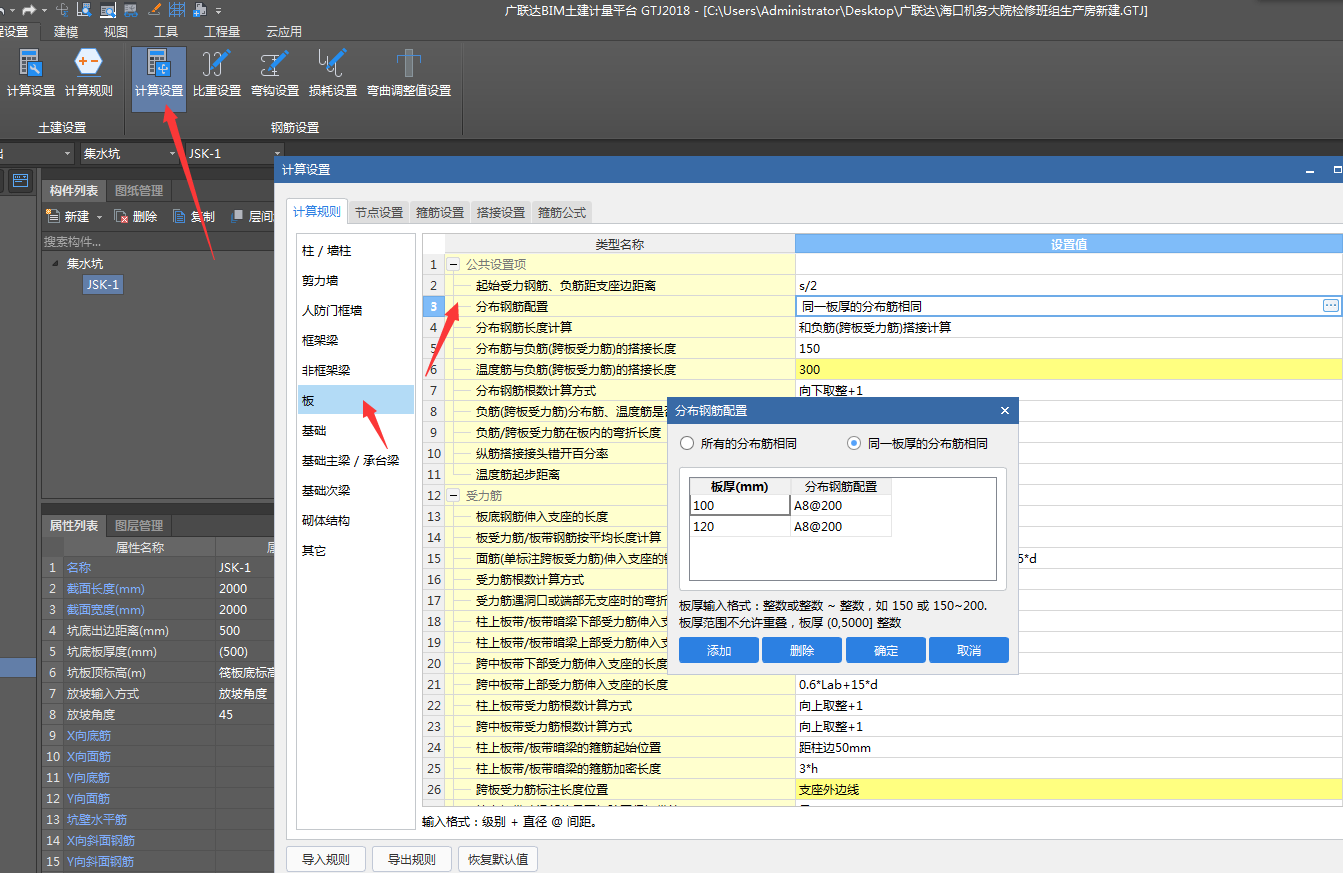The image size is (1343, 873).
Task: Open 箍筋设置 tab
Action: coord(440,212)
